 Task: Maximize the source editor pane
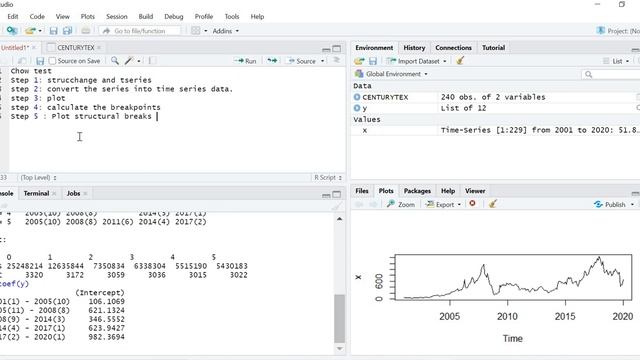(337, 49)
